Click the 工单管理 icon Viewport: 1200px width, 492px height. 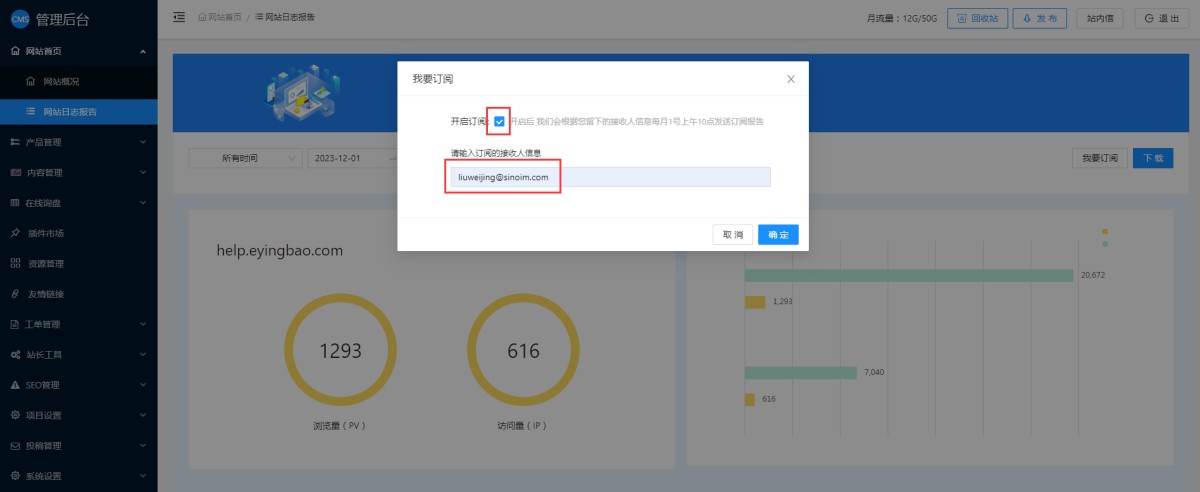pyautogui.click(x=15, y=324)
